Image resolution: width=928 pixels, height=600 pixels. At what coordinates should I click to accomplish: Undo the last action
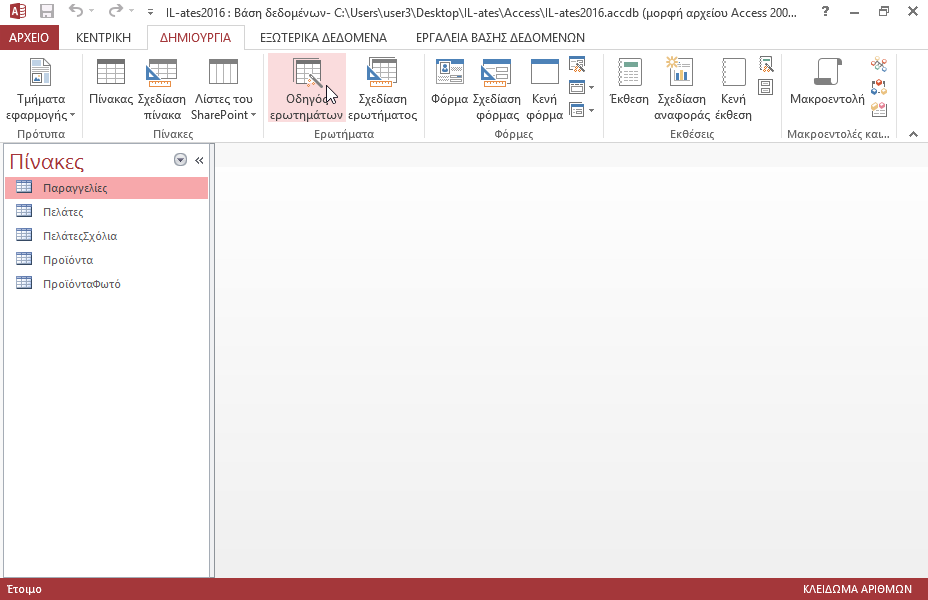(x=76, y=11)
